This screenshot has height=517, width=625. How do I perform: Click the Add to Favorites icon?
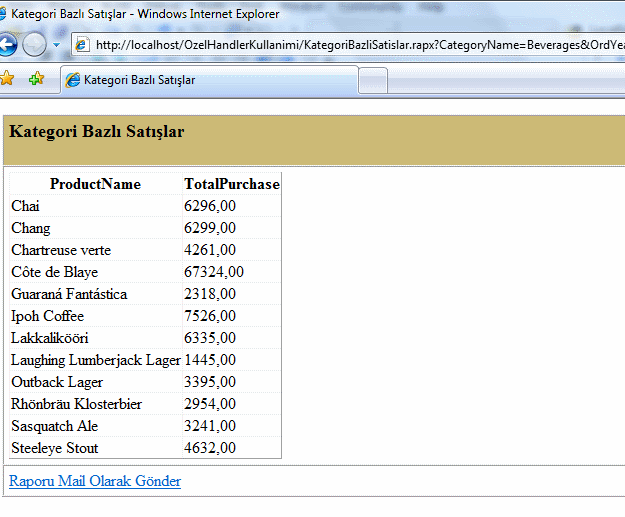pos(36,79)
